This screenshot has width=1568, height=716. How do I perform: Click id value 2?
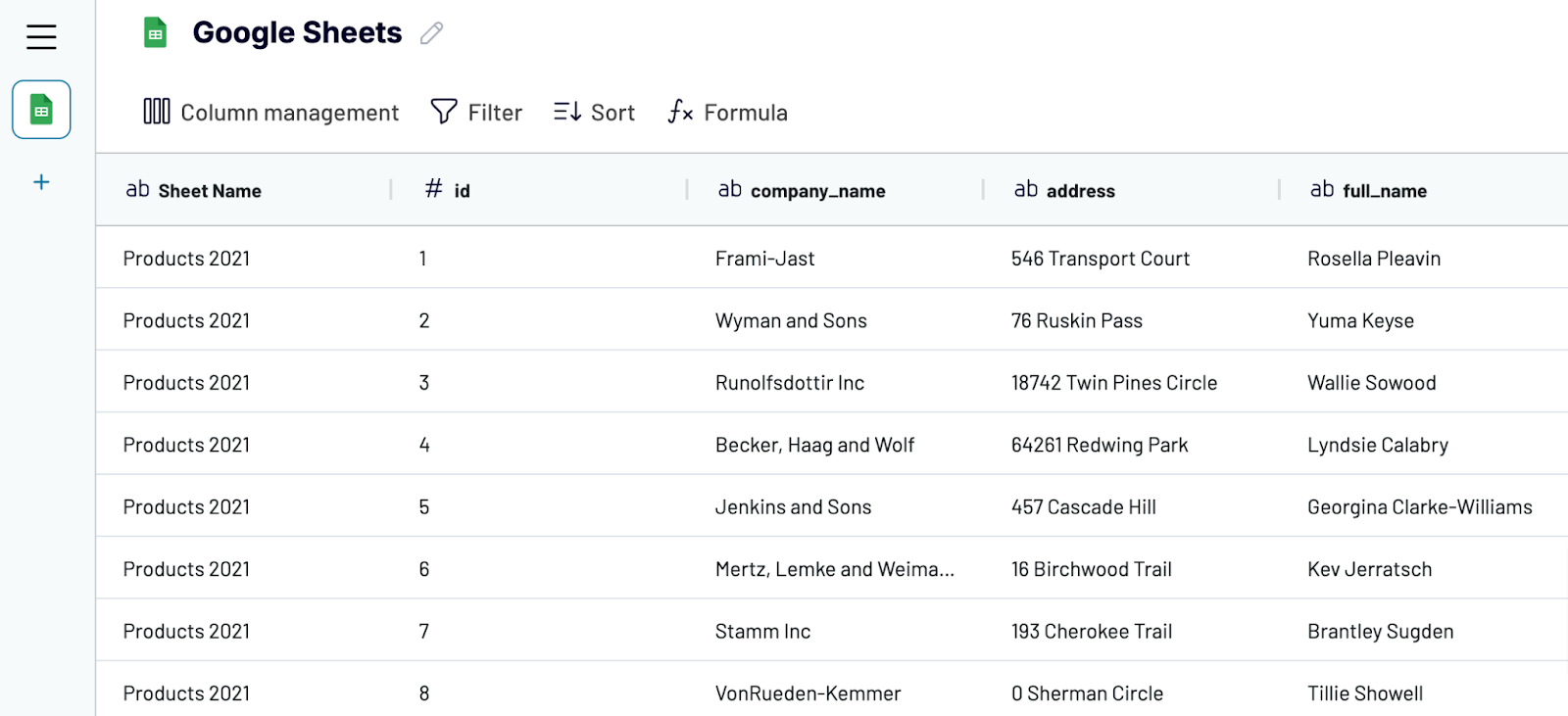(423, 320)
